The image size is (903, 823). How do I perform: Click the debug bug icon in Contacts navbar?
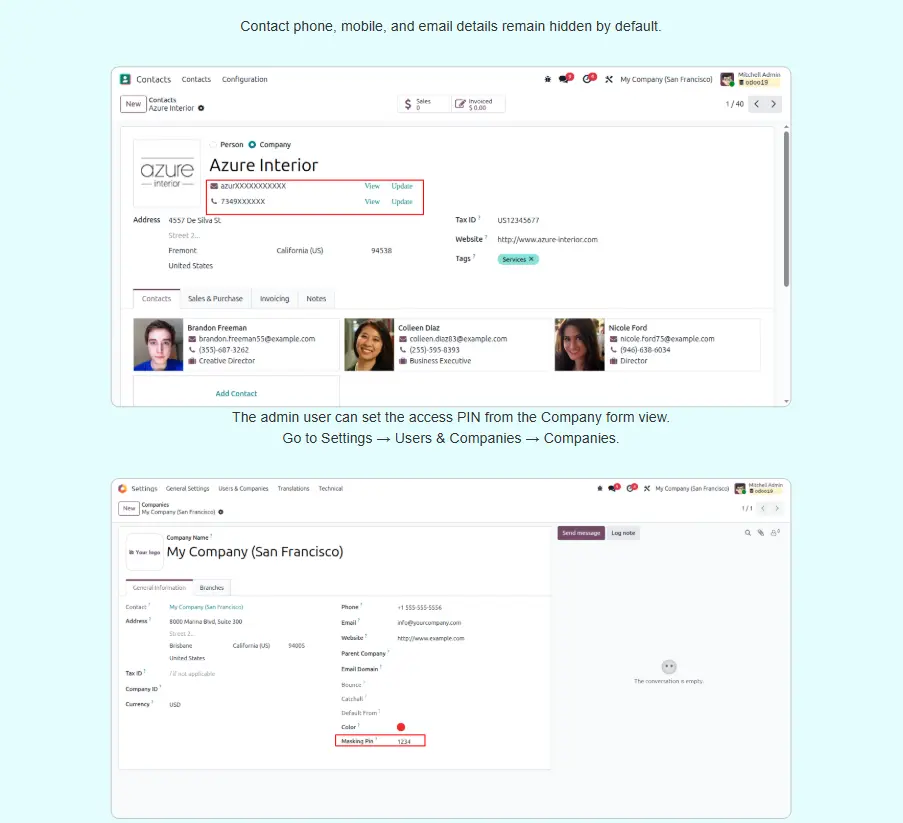coord(547,79)
